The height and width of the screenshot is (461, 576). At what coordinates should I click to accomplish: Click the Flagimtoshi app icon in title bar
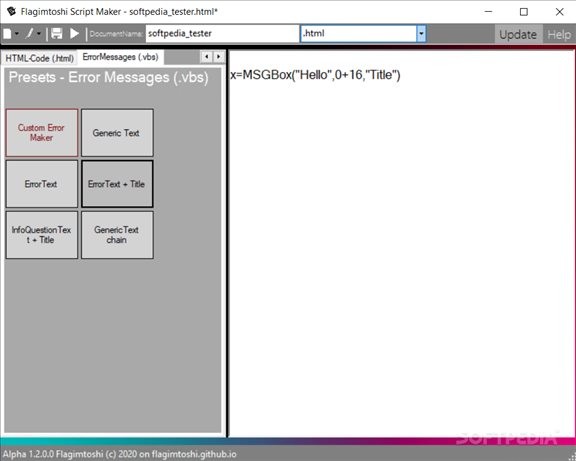tap(11, 11)
